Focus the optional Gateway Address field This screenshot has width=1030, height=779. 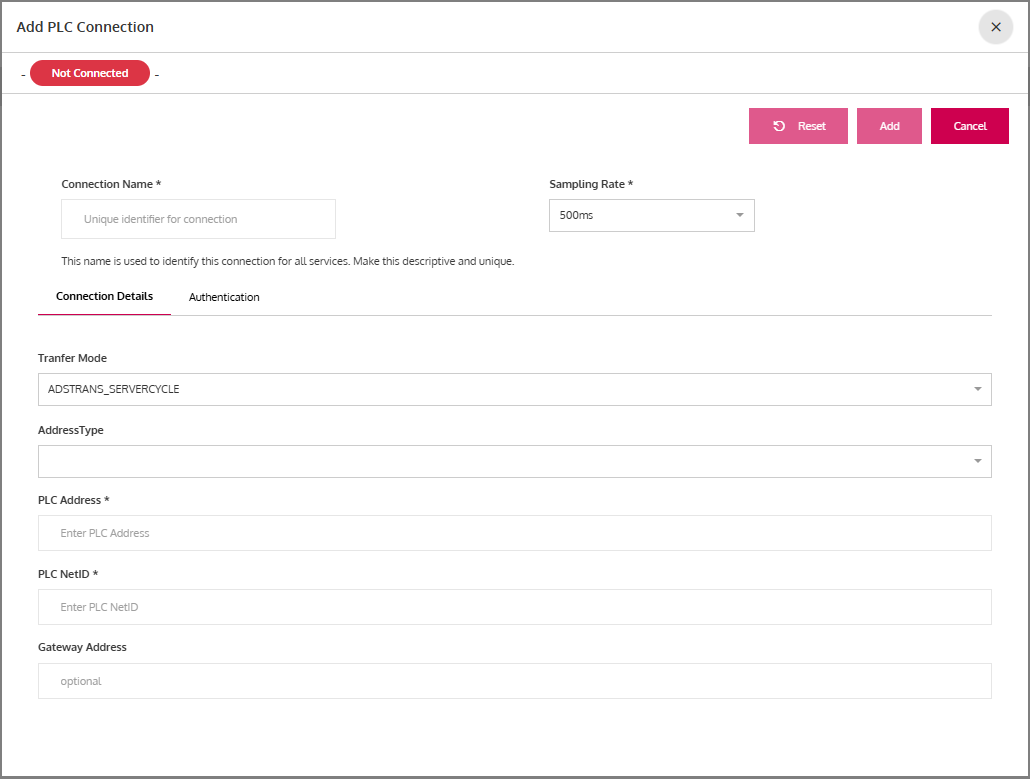(514, 681)
